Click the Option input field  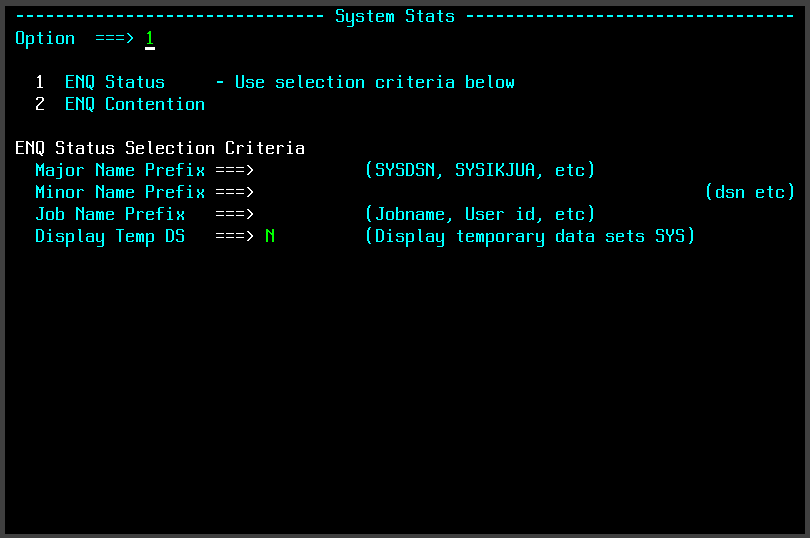click(x=150, y=39)
